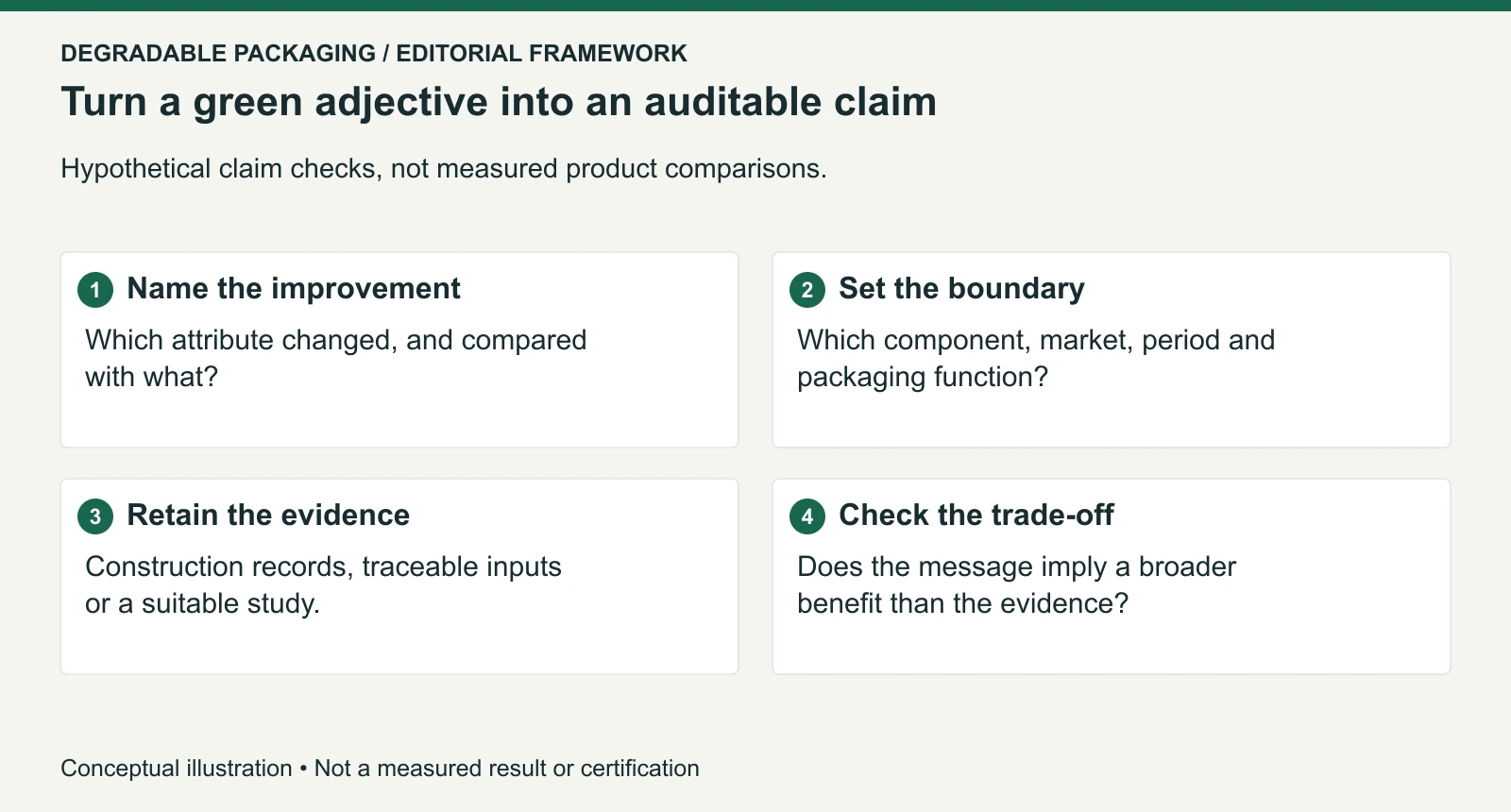This screenshot has height=812, width=1511.
Task: Click the 'Which component, market, period' description
Action: pyautogui.click(x=1036, y=358)
